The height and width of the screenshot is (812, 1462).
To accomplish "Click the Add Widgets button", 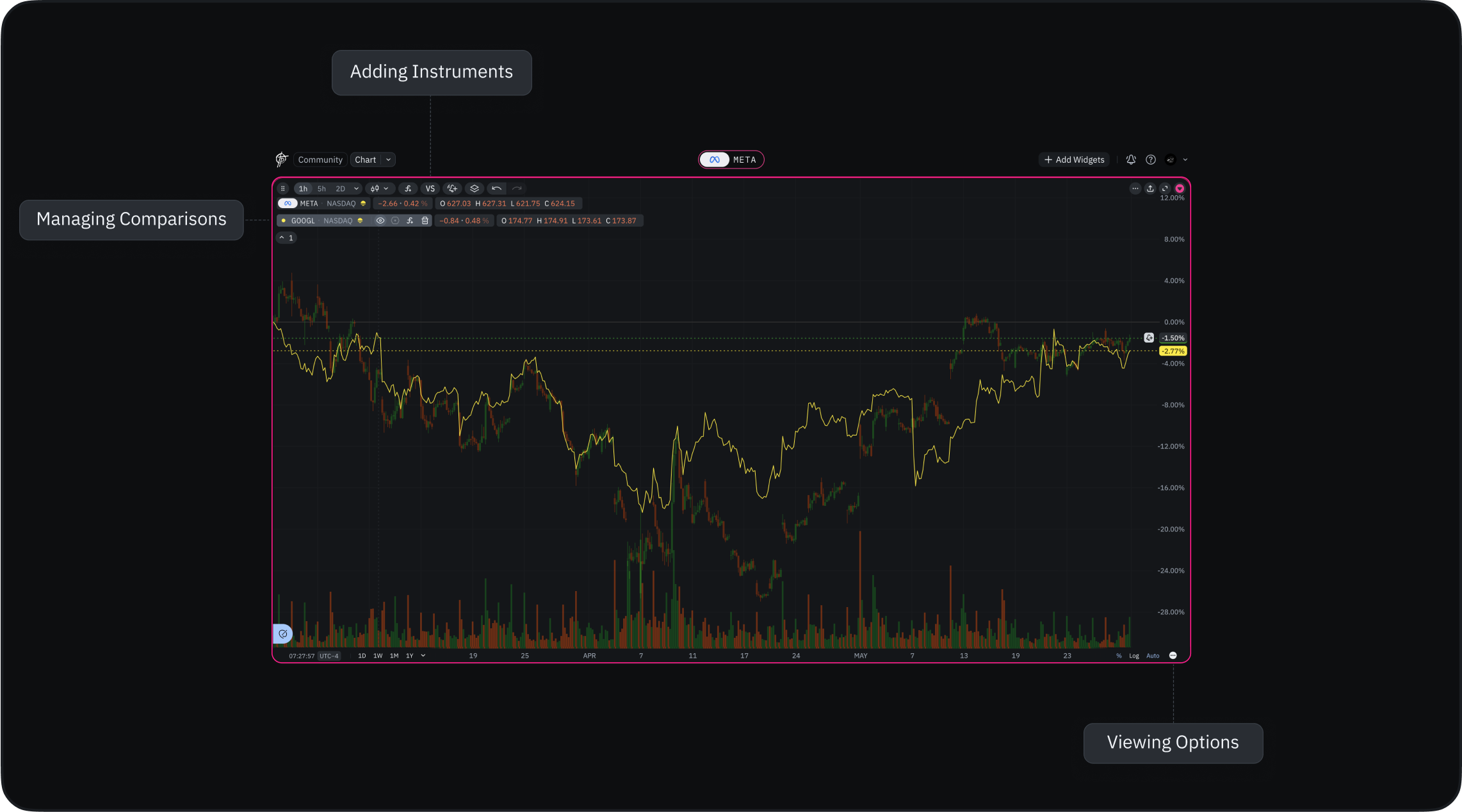I will pos(1074,159).
